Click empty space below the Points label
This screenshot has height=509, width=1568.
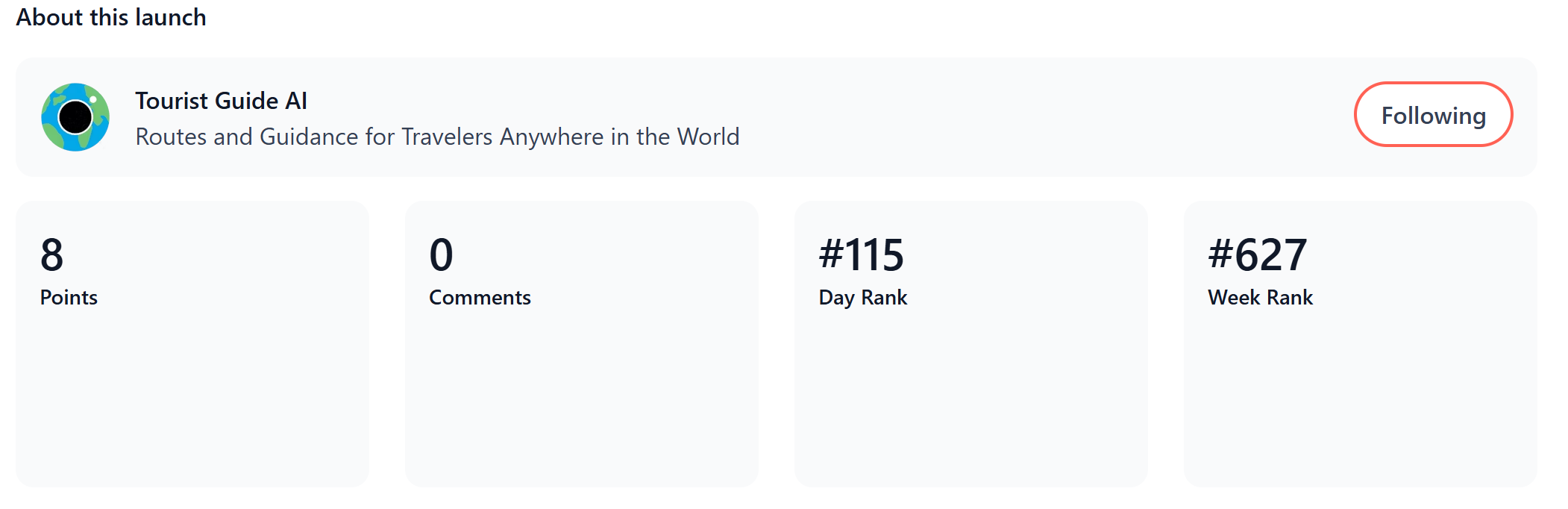pos(192,396)
